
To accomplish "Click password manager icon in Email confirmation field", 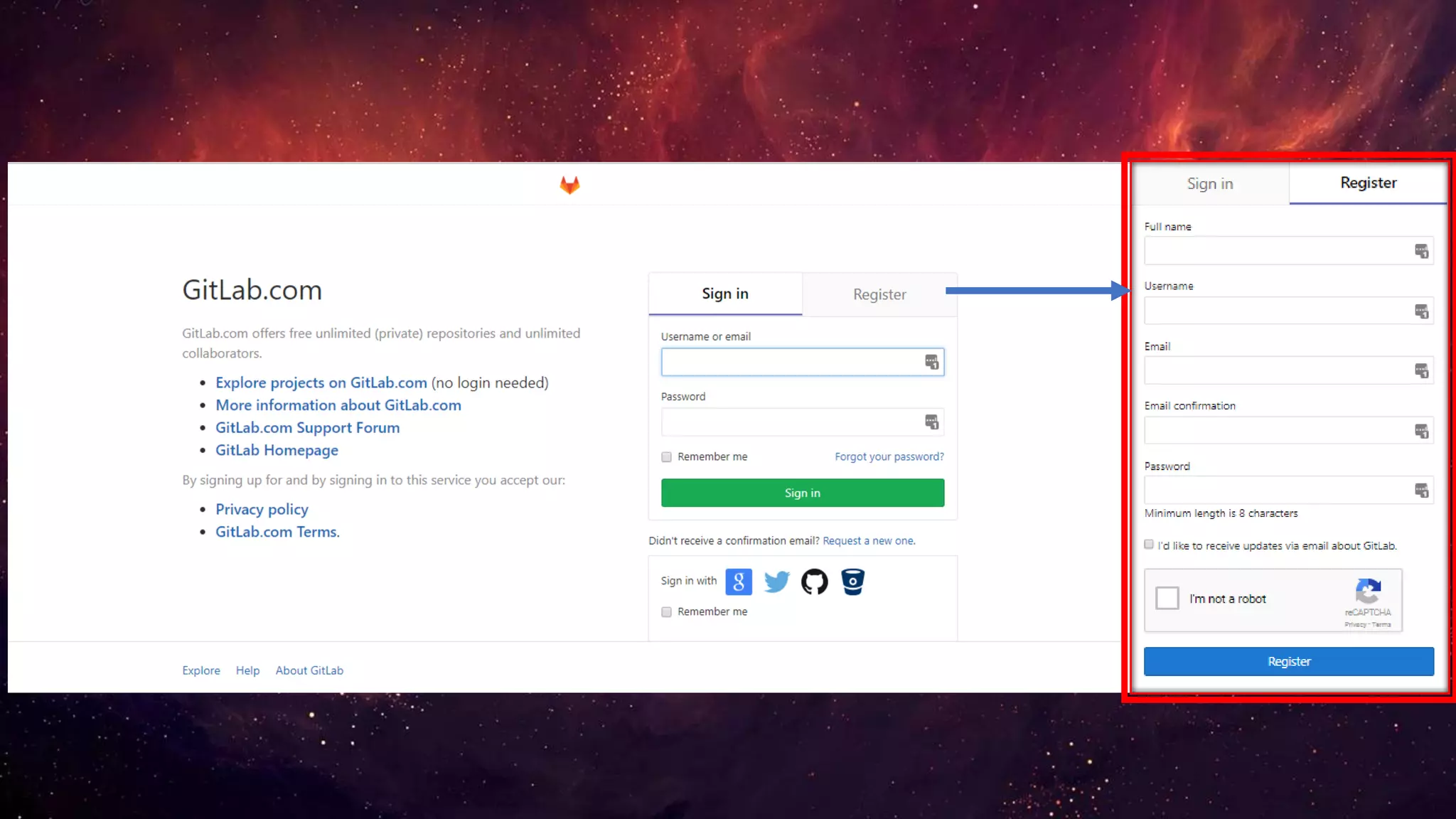I will coord(1421,431).
